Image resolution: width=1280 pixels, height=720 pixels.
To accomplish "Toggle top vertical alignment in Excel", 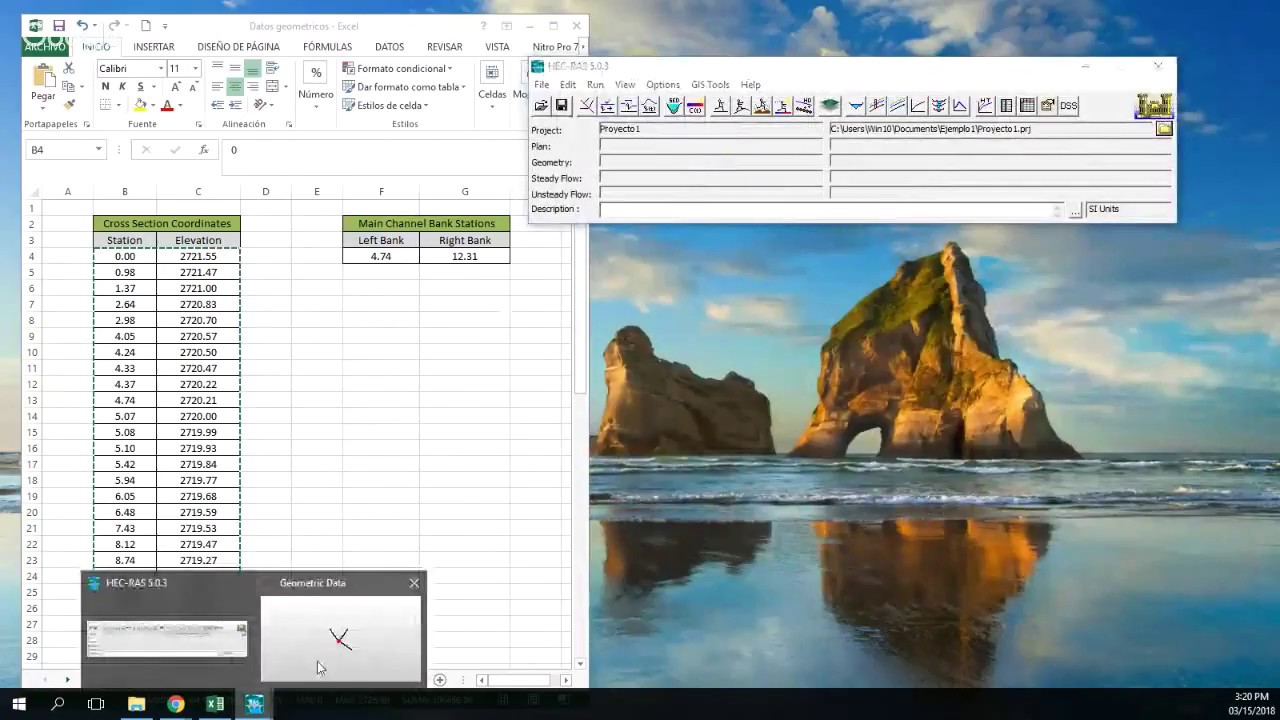I will click(217, 68).
